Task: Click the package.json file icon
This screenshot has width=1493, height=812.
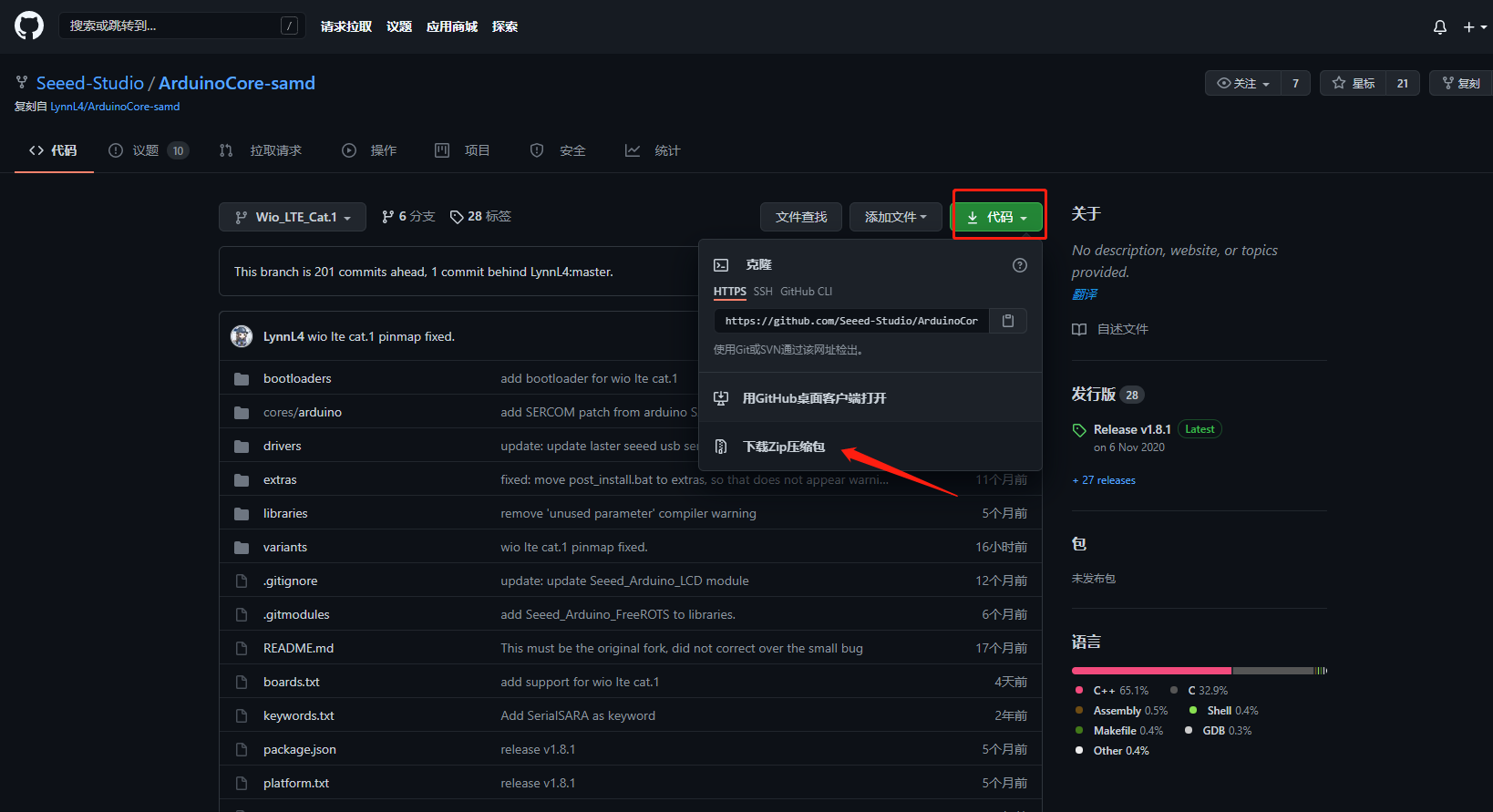Action: click(242, 750)
